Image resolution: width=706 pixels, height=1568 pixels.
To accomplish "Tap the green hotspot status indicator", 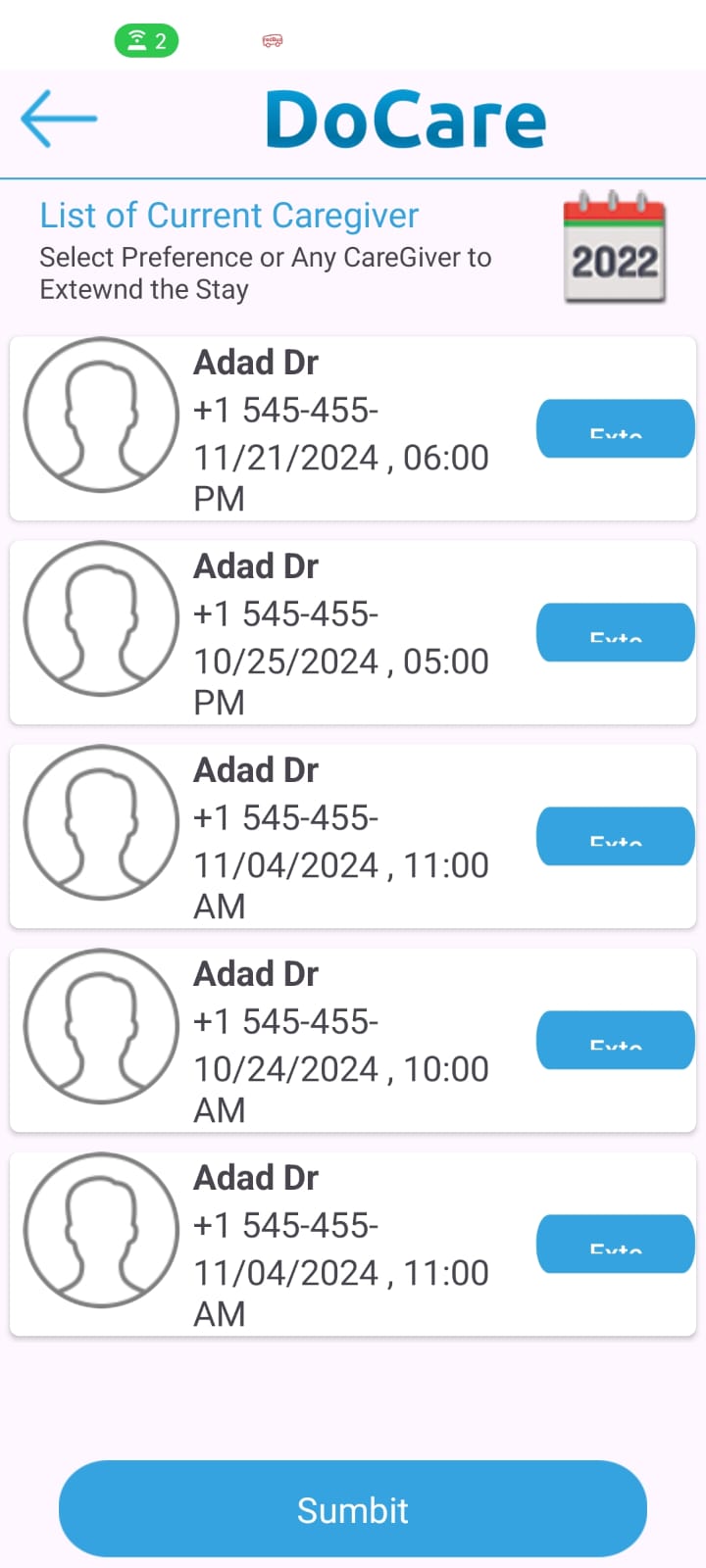I will [x=147, y=41].
